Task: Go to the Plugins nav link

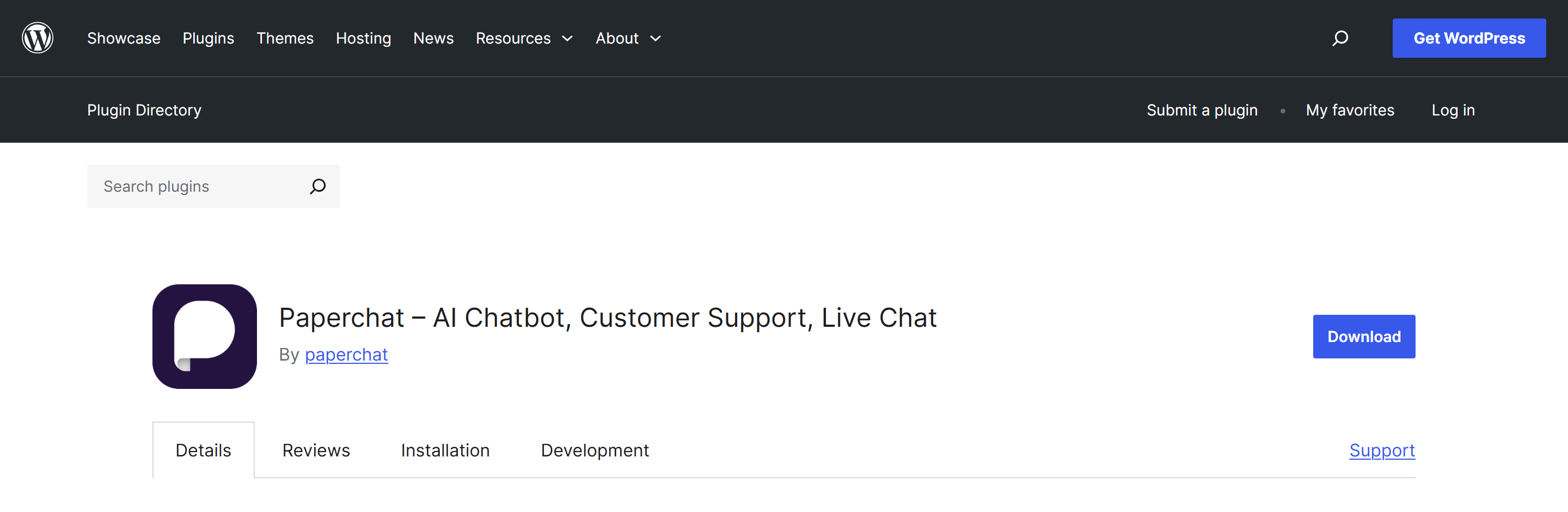Action: 208,38
